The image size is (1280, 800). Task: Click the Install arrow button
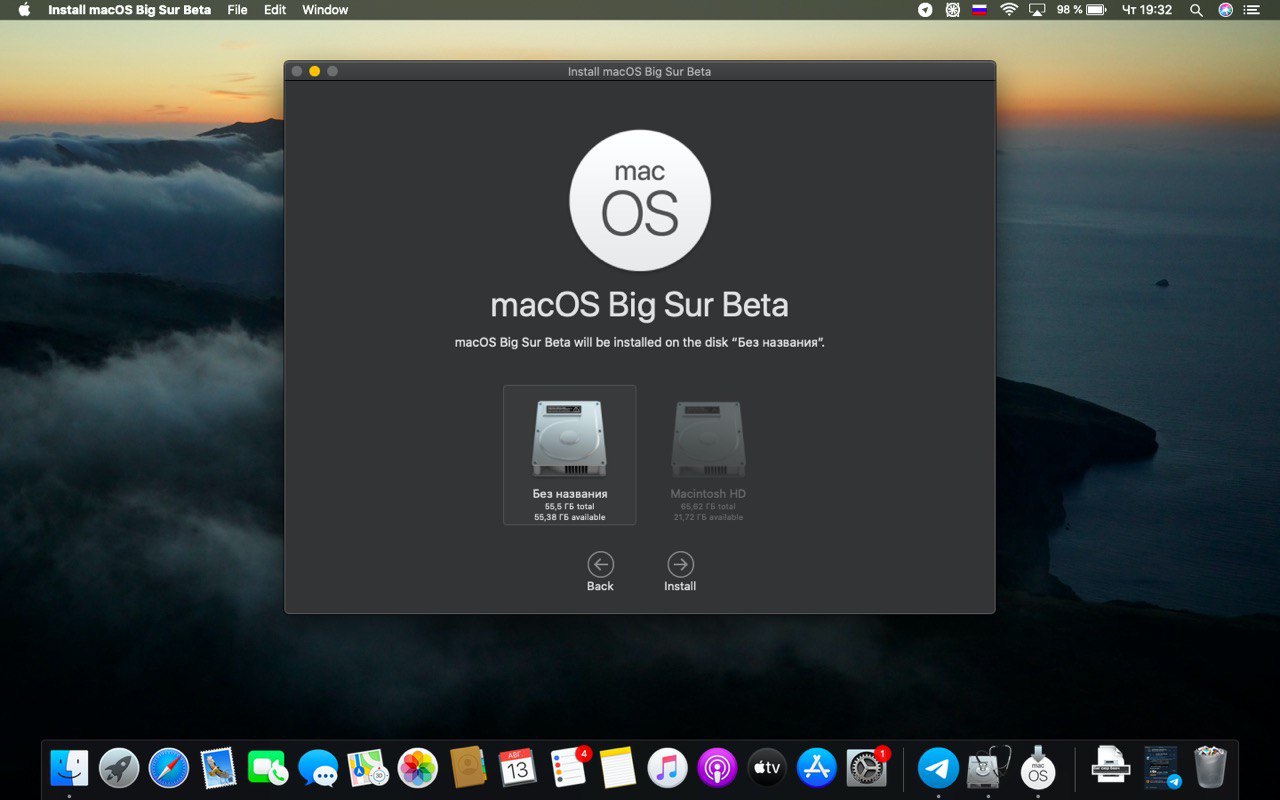click(680, 564)
